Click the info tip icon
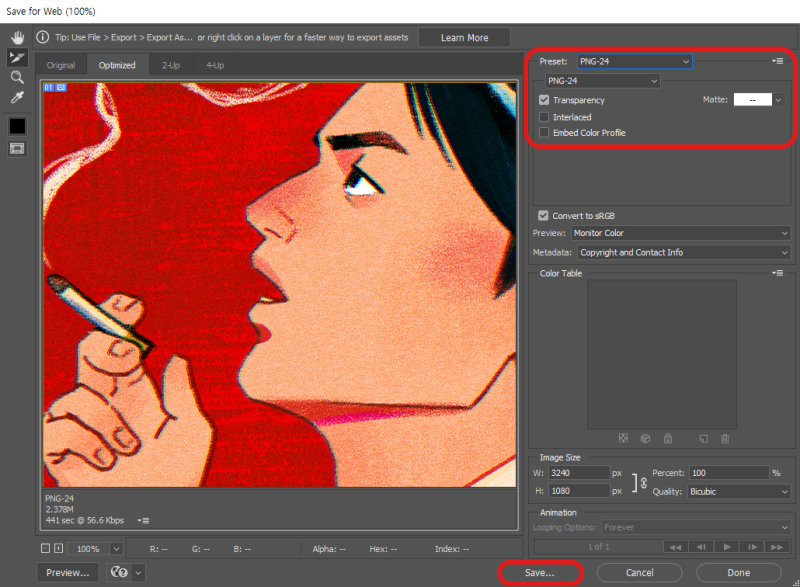Image resolution: width=800 pixels, height=587 pixels. 43,37
